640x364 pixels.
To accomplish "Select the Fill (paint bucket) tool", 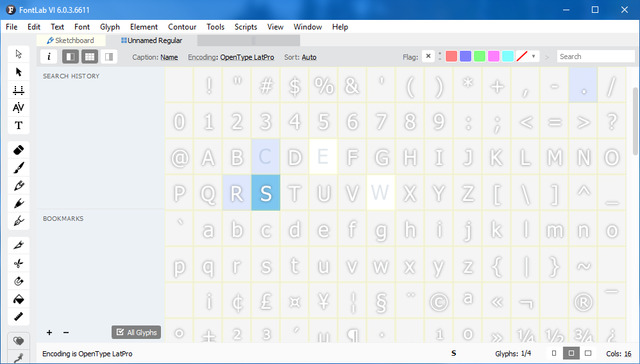I will (x=18, y=299).
